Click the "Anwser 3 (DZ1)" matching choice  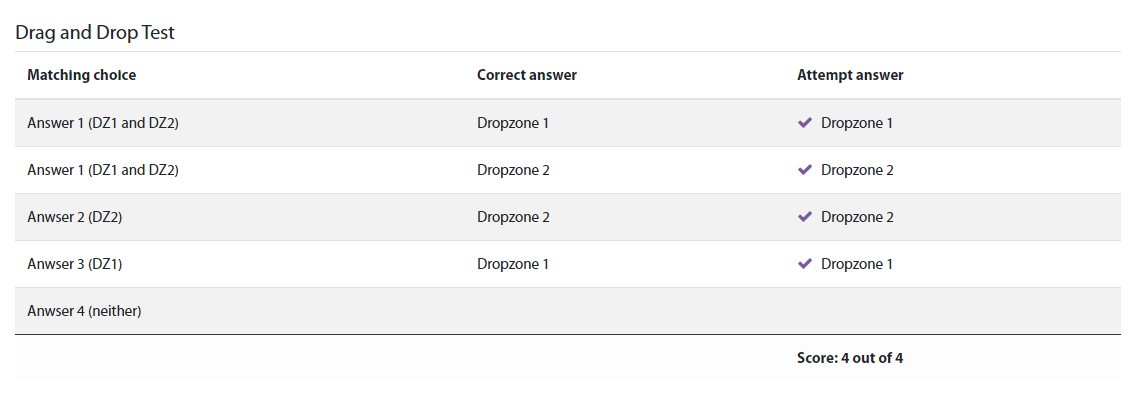point(75,264)
